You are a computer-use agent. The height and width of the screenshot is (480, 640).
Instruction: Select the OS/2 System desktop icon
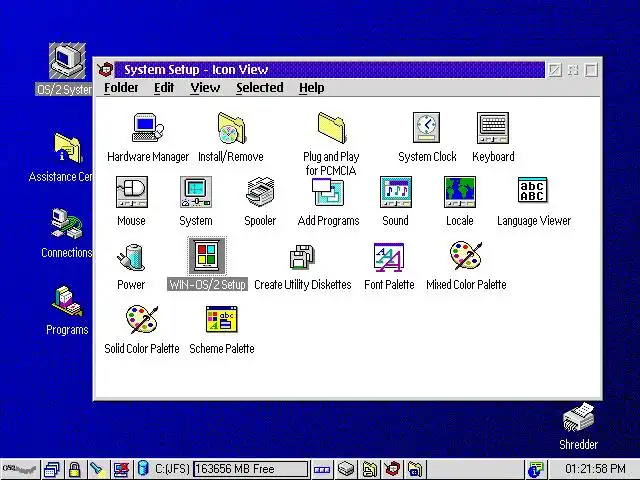point(67,61)
